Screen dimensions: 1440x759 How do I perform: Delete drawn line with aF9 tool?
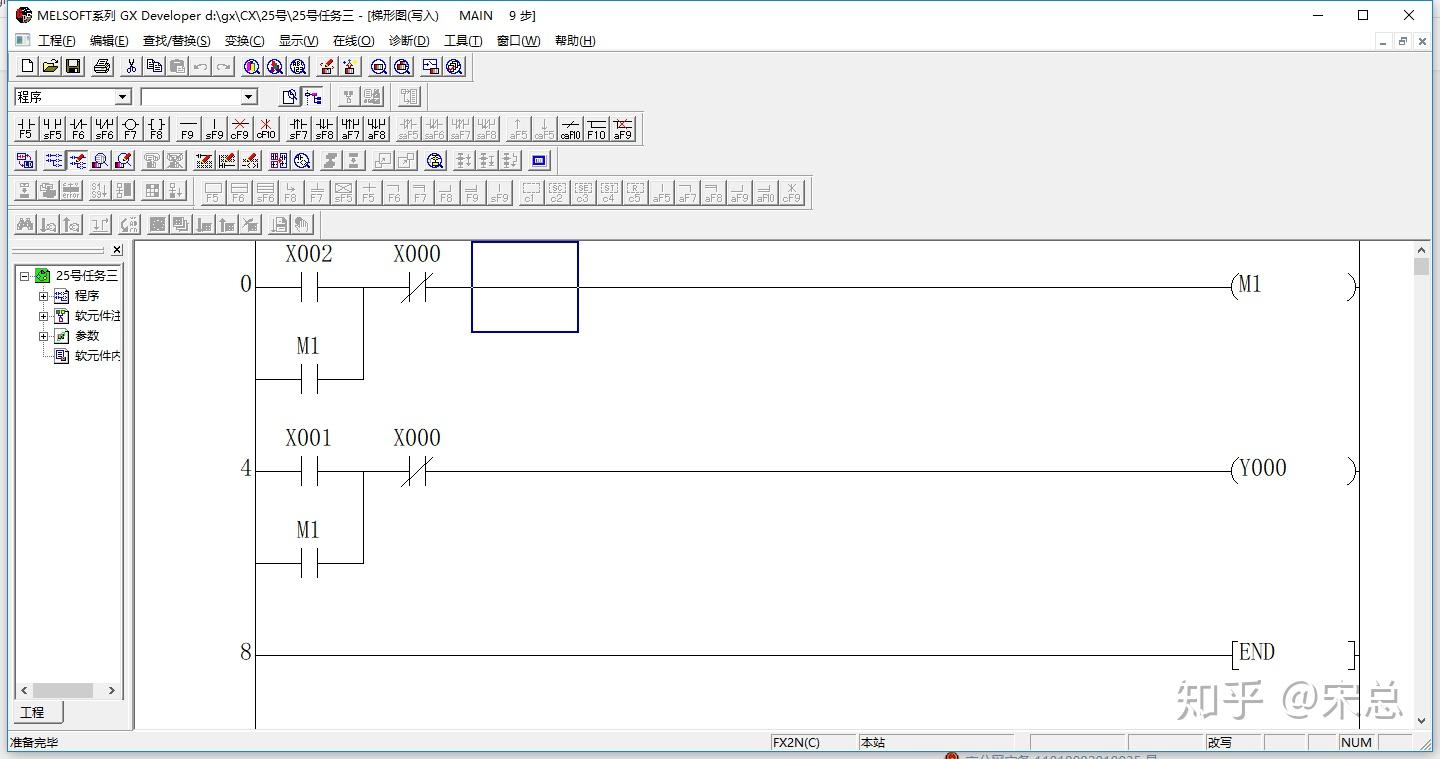point(622,128)
